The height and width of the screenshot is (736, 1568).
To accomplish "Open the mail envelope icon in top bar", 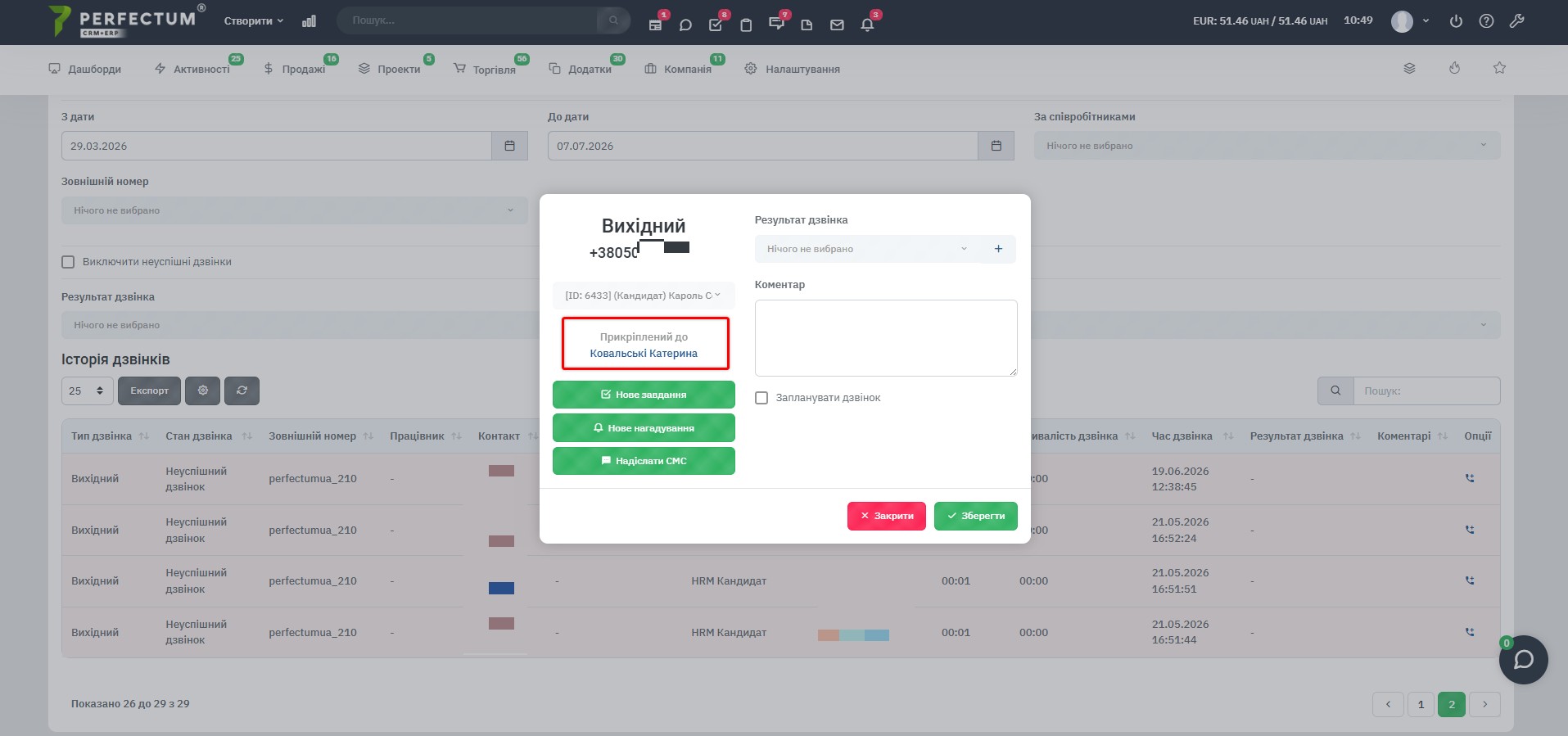I will (x=837, y=25).
